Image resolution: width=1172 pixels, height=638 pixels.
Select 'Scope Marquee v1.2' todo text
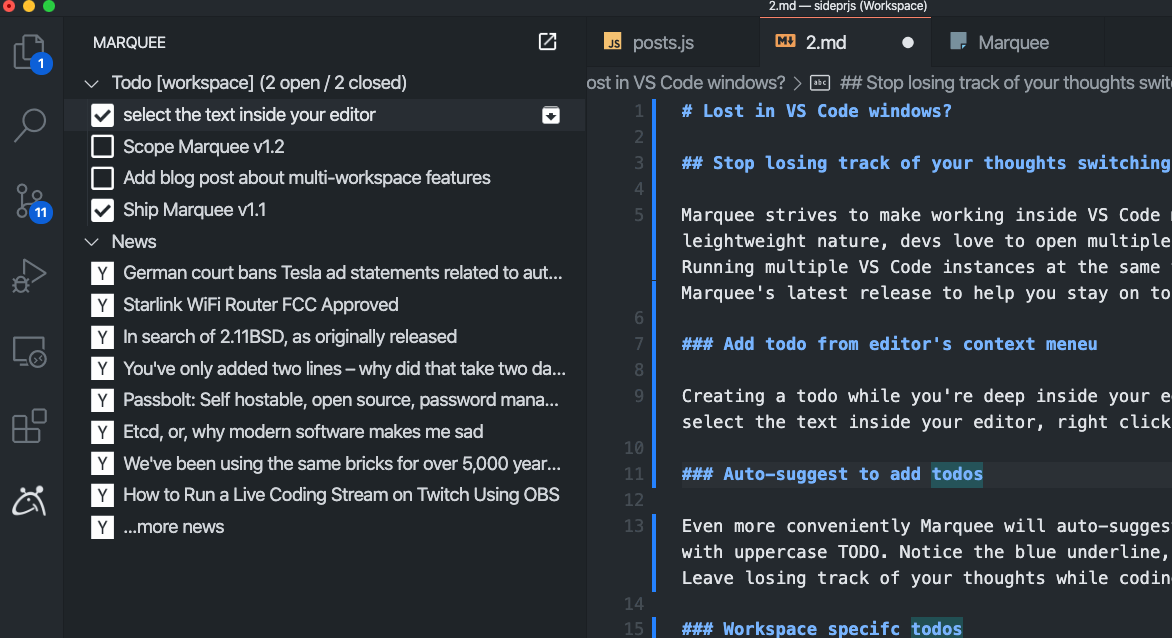[203, 146]
